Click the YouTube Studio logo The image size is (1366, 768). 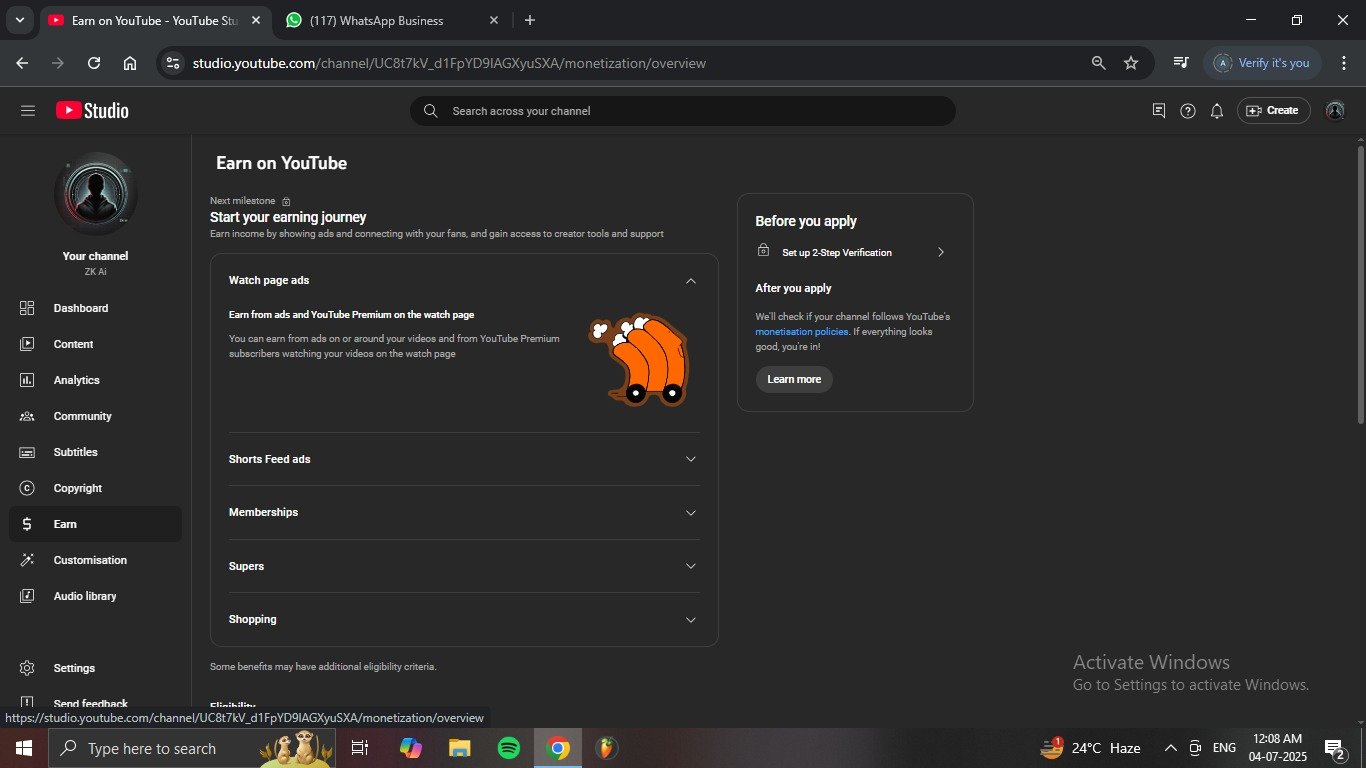click(92, 111)
